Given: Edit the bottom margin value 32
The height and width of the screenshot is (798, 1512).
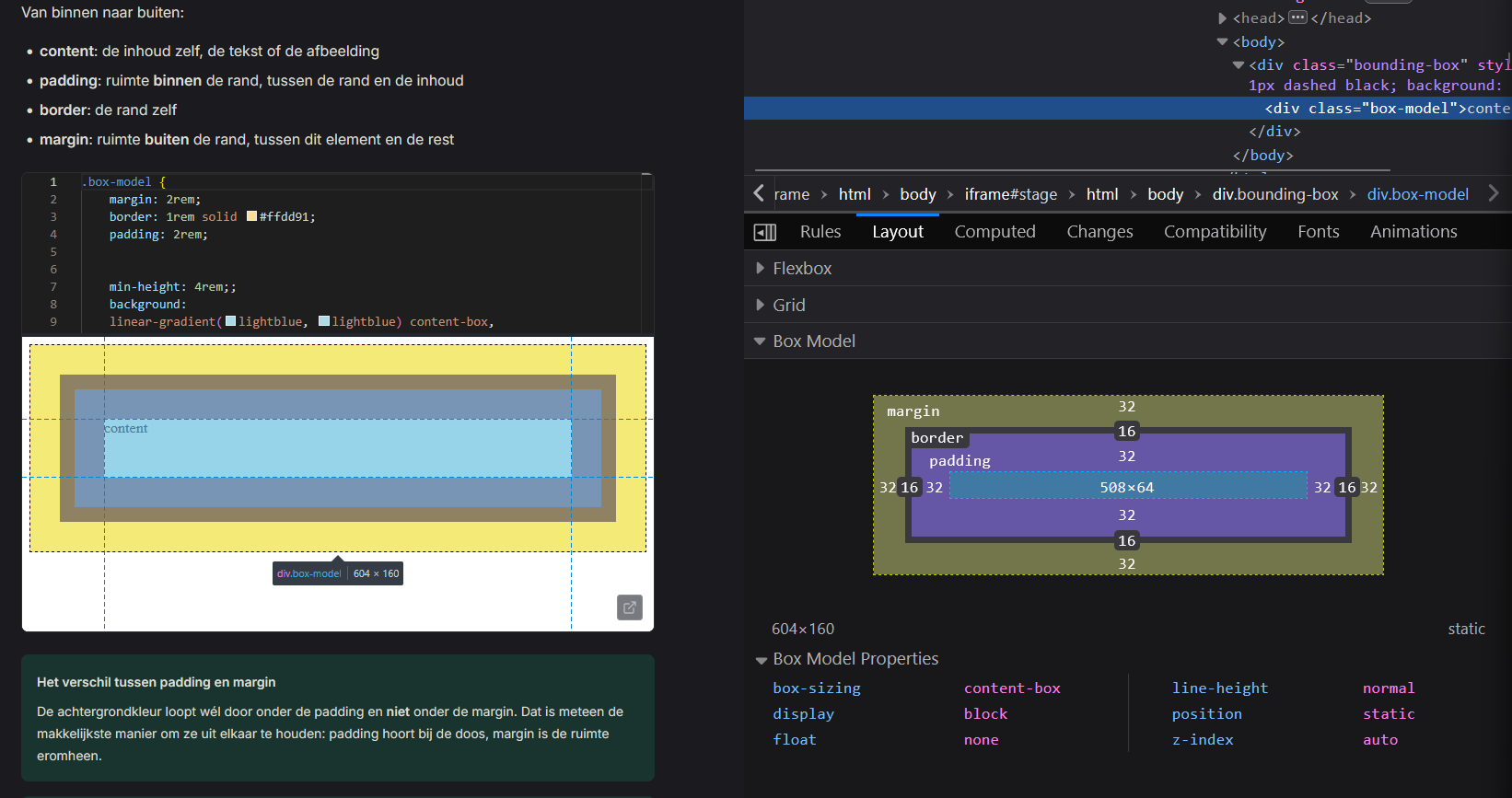Looking at the screenshot, I should pos(1126,563).
